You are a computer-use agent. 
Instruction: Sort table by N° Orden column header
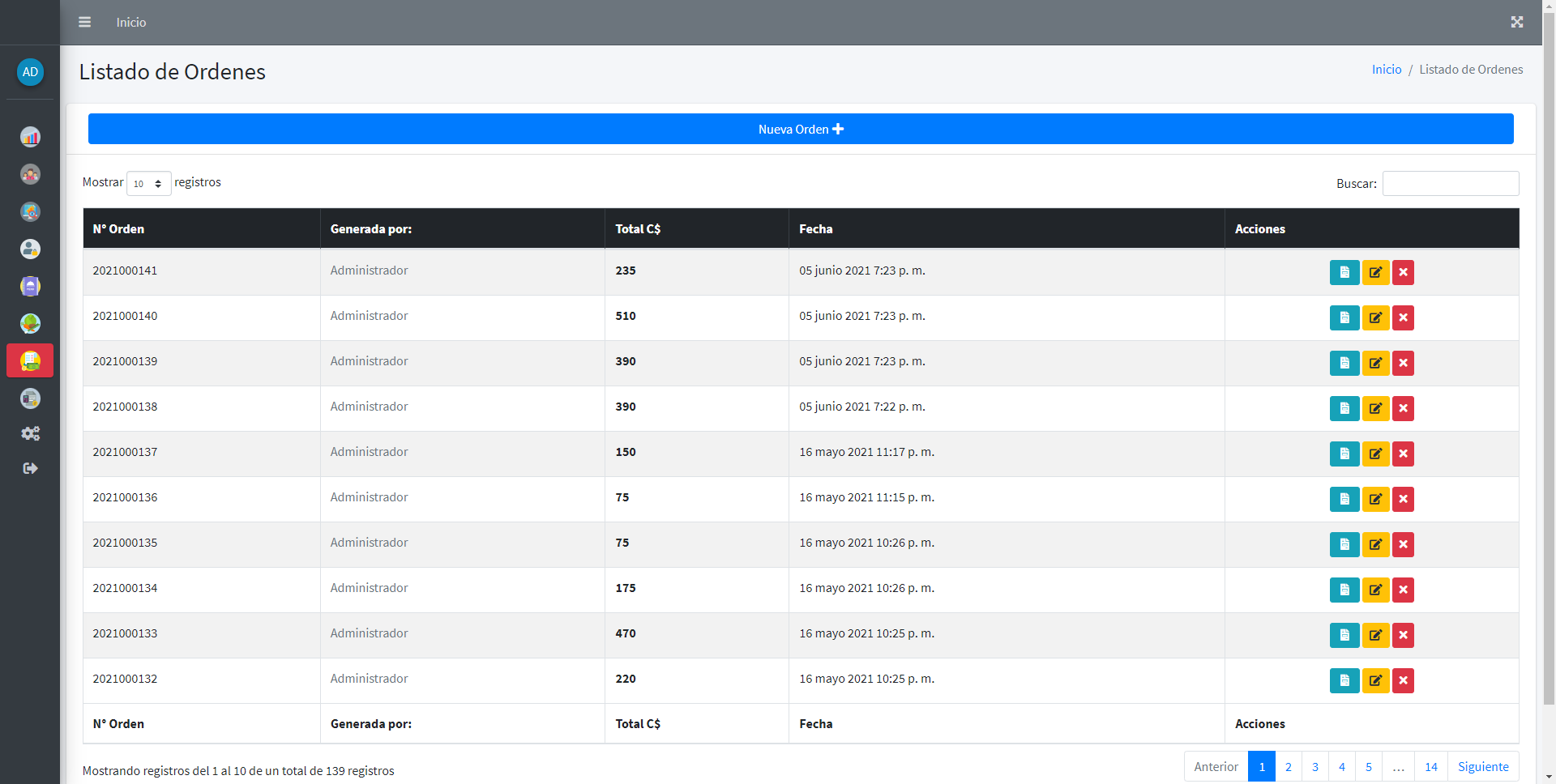[118, 229]
